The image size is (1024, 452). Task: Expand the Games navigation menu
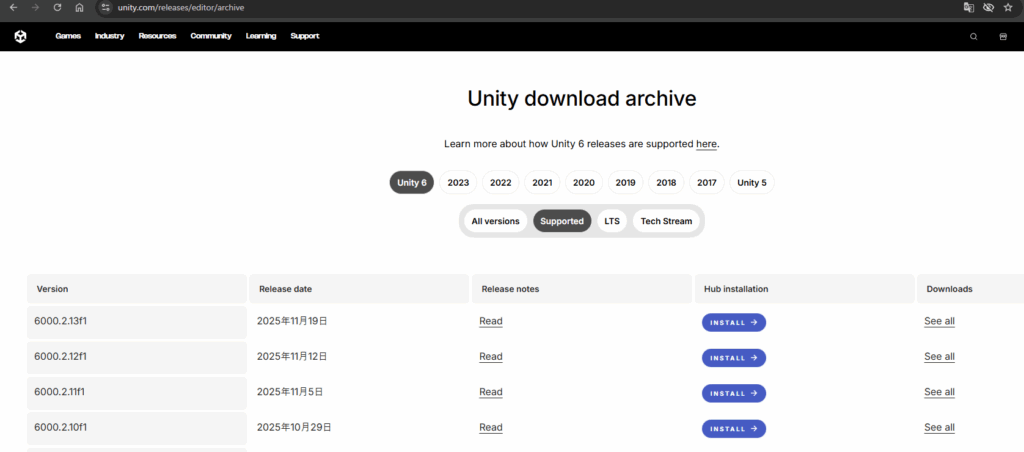(x=68, y=36)
